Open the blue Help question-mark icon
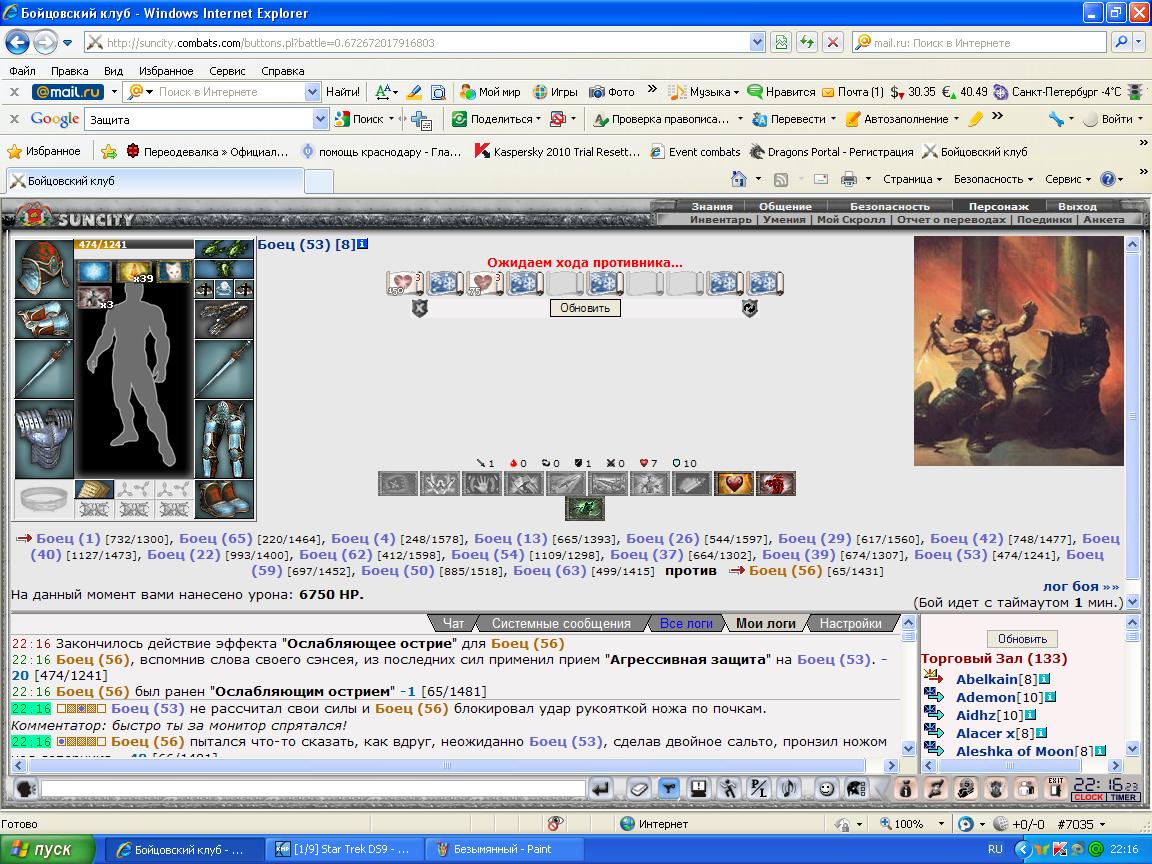The image size is (1152, 864). click(x=1108, y=179)
